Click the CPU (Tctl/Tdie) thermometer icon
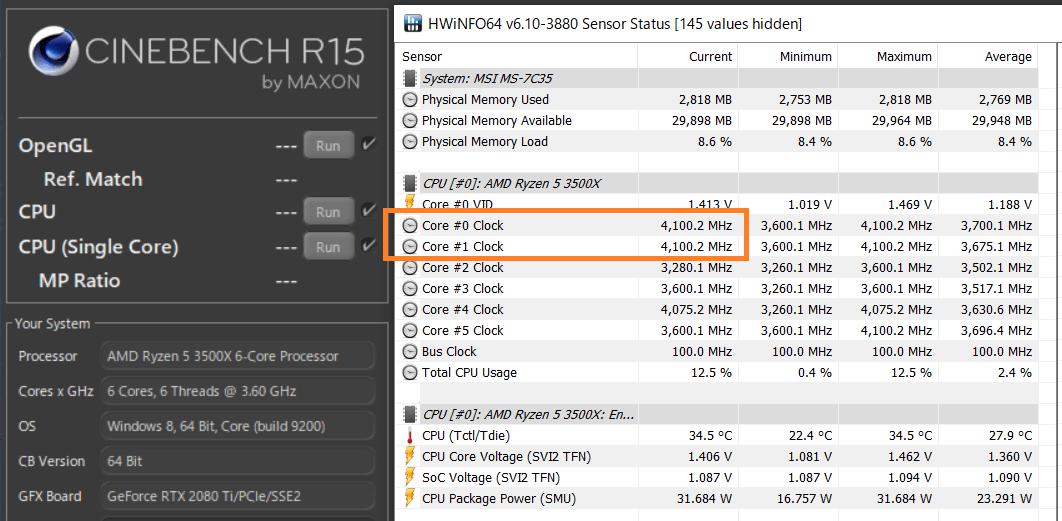 point(410,436)
